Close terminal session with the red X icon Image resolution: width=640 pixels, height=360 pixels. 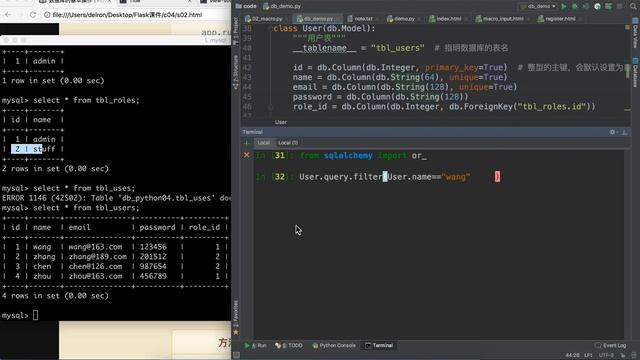click(247, 155)
